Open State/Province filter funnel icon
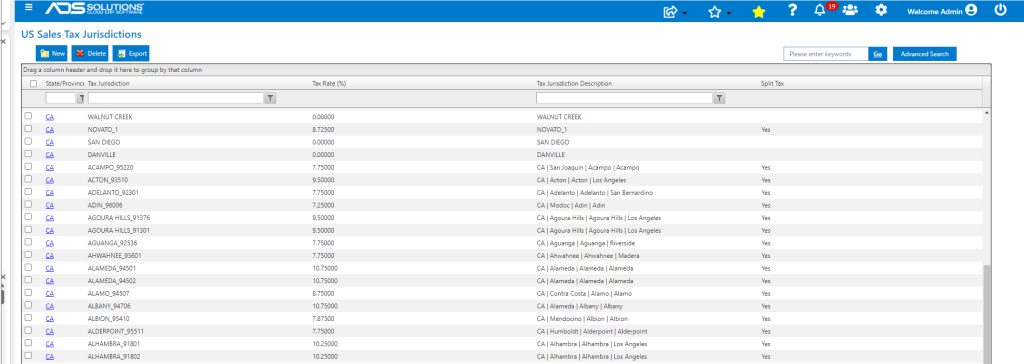Screen dimensions: 1024x364 click(81, 98)
